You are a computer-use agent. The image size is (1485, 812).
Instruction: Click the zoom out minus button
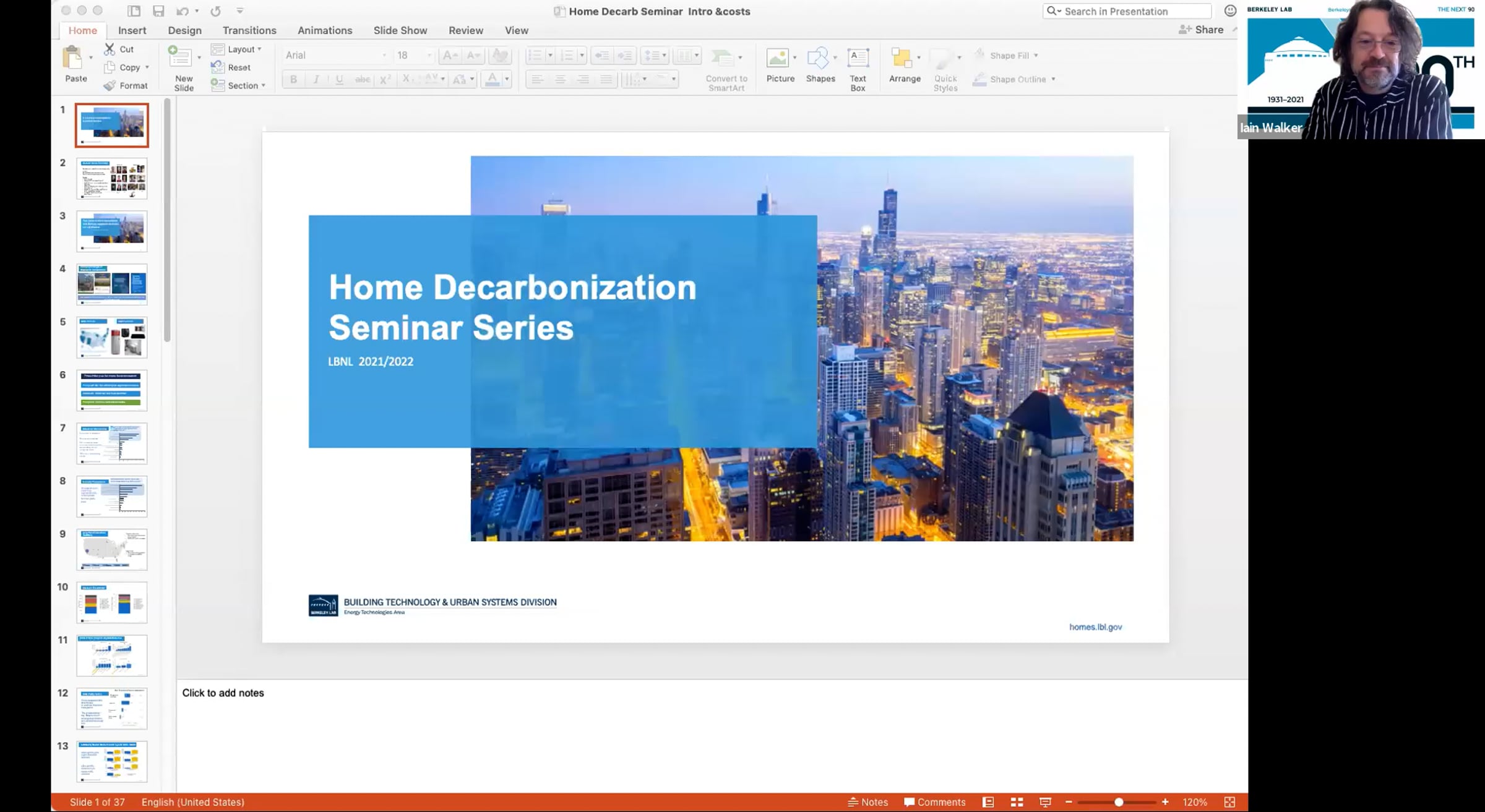click(x=1069, y=802)
